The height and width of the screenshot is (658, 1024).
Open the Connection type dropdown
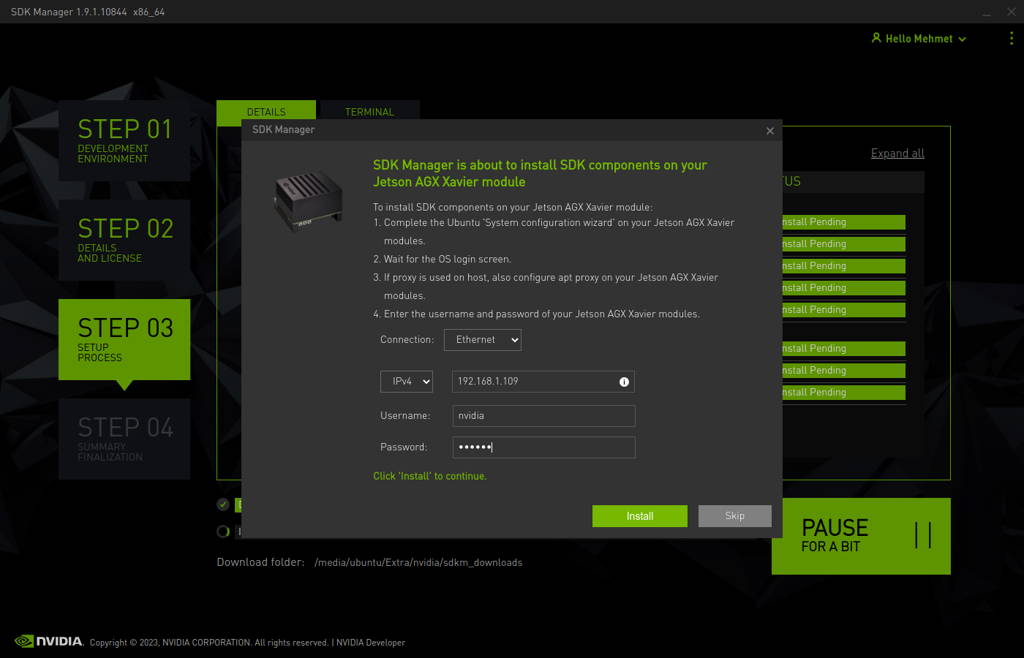(x=483, y=339)
